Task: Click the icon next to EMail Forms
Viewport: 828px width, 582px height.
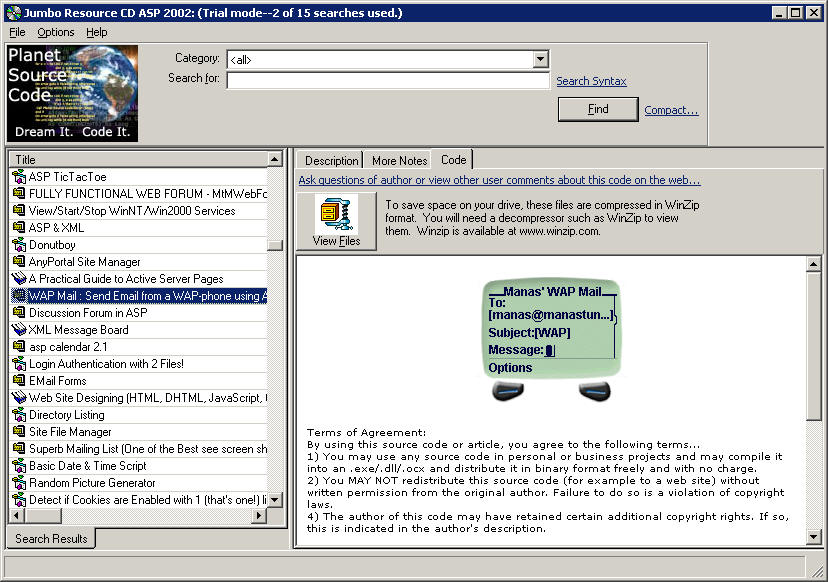Action: (x=19, y=380)
